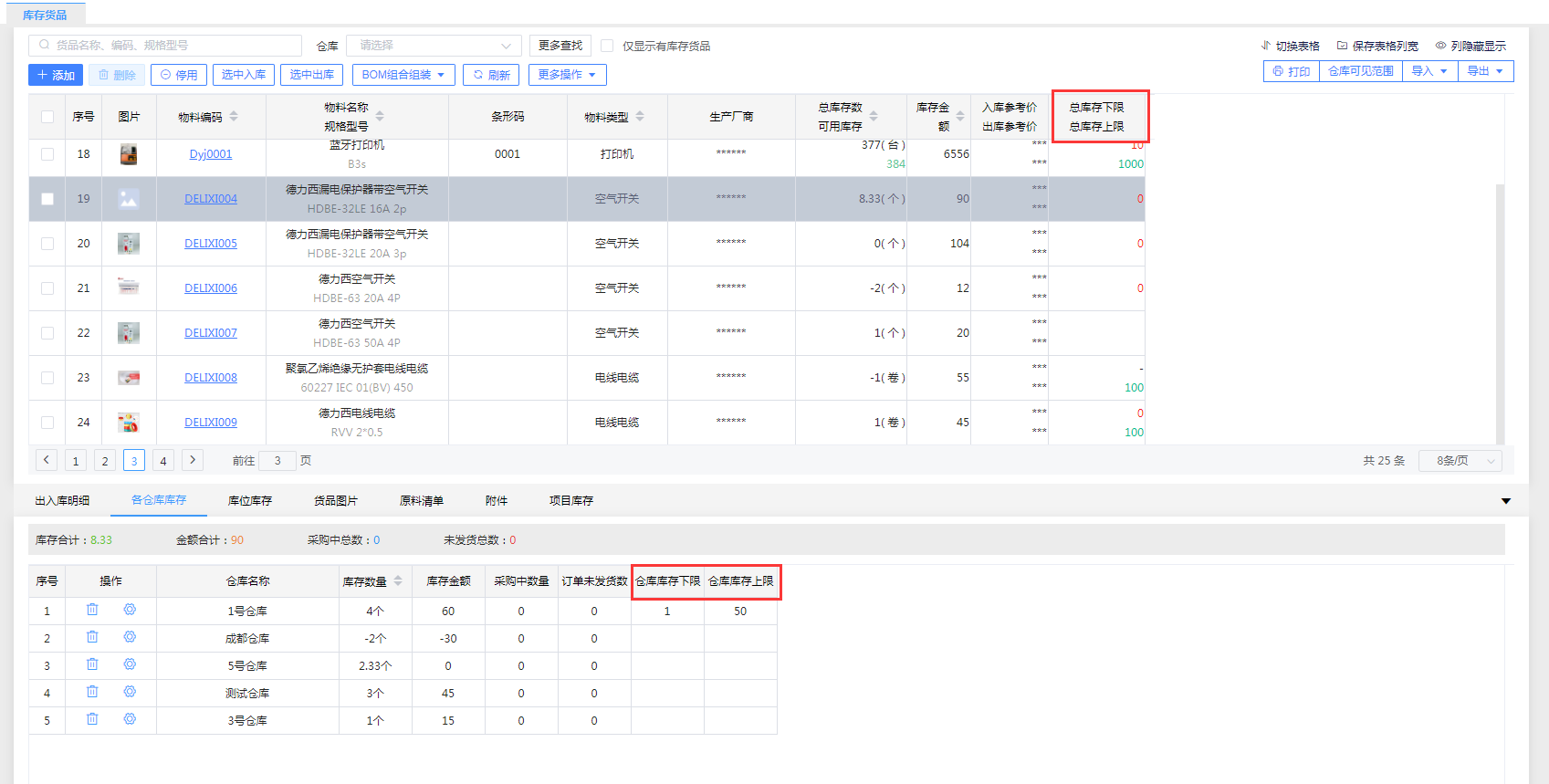Click the gear icon for 测试仓库 row
This screenshot has height=784, width=1549.
(x=130, y=692)
